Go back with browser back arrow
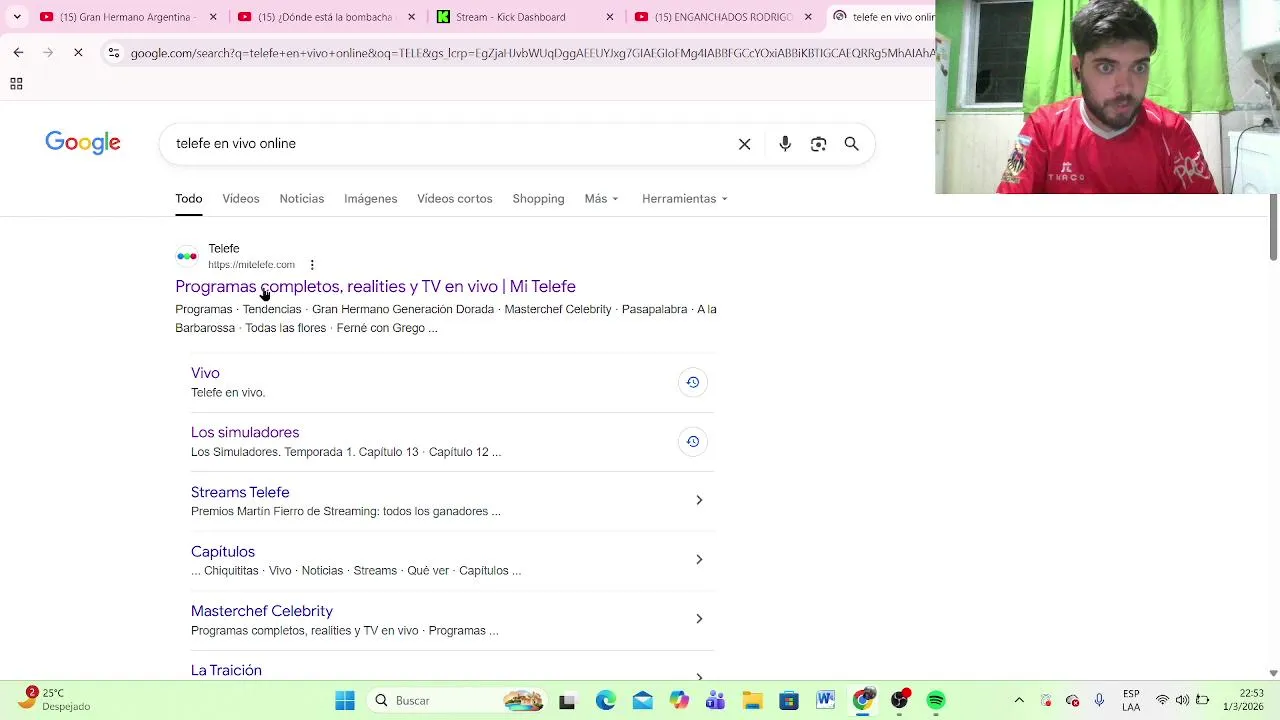 coord(18,52)
